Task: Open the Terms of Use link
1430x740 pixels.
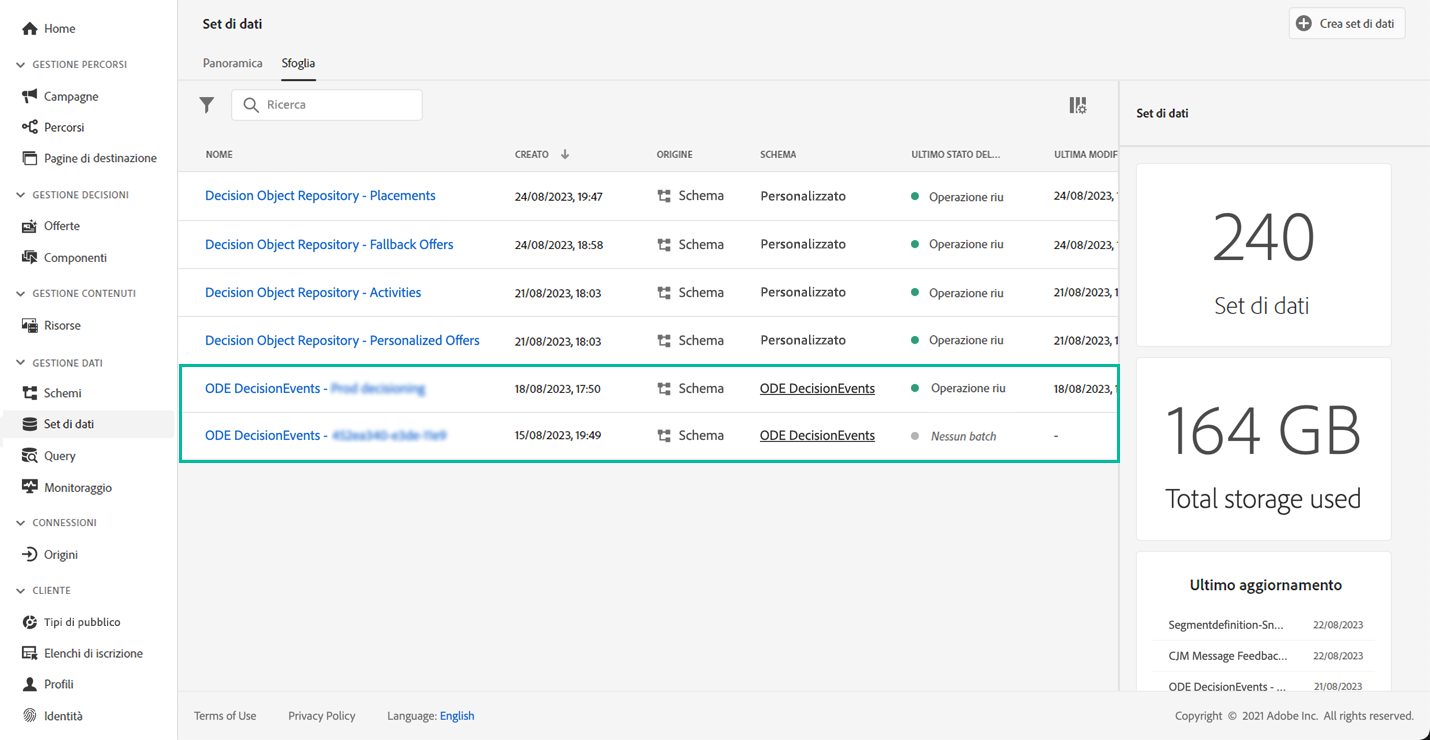Action: [x=225, y=716]
